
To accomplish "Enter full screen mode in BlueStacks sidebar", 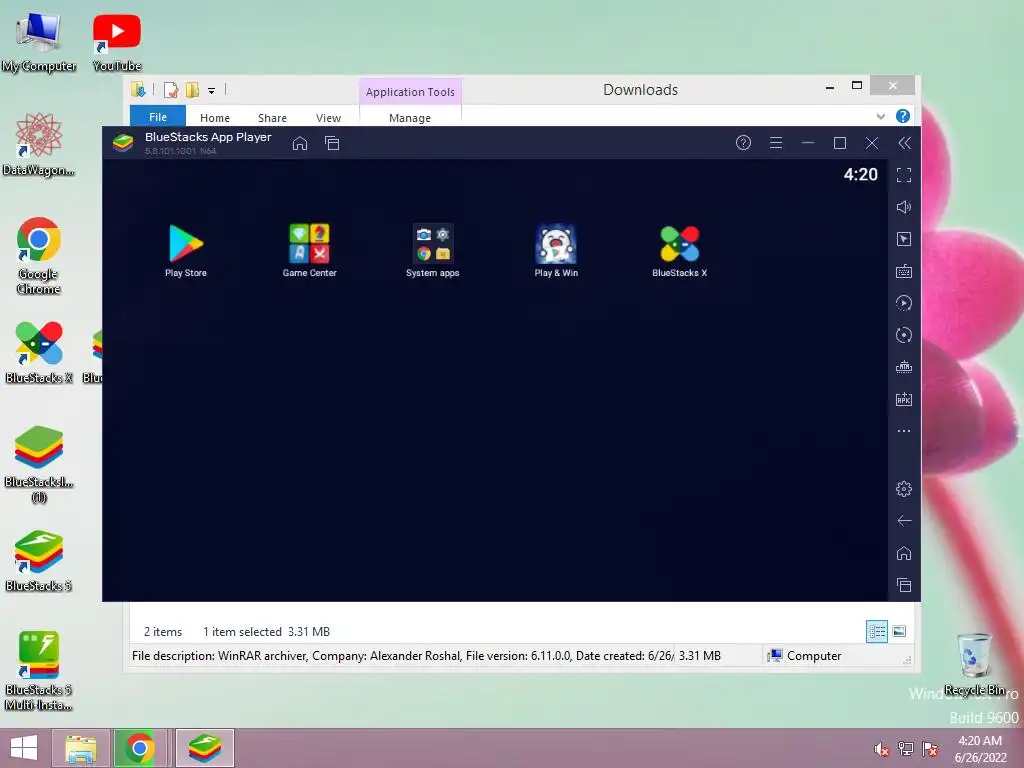I will click(x=904, y=175).
